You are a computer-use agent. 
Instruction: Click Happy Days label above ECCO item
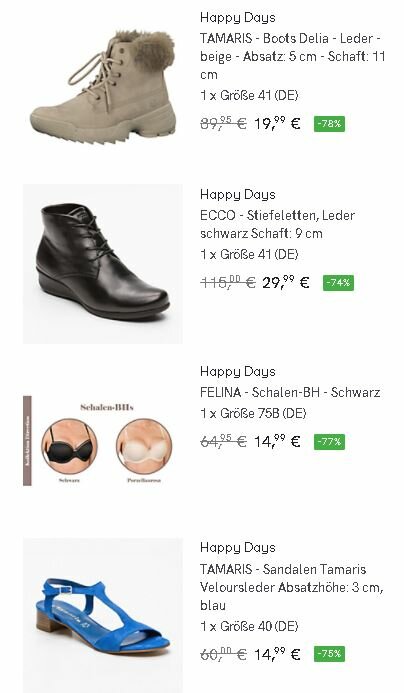click(x=238, y=194)
